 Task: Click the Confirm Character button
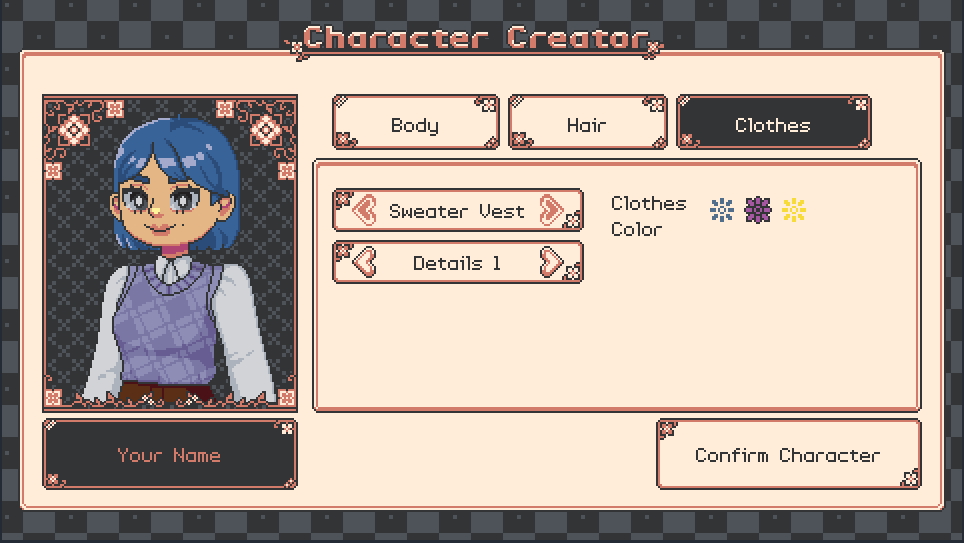pyautogui.click(x=789, y=454)
